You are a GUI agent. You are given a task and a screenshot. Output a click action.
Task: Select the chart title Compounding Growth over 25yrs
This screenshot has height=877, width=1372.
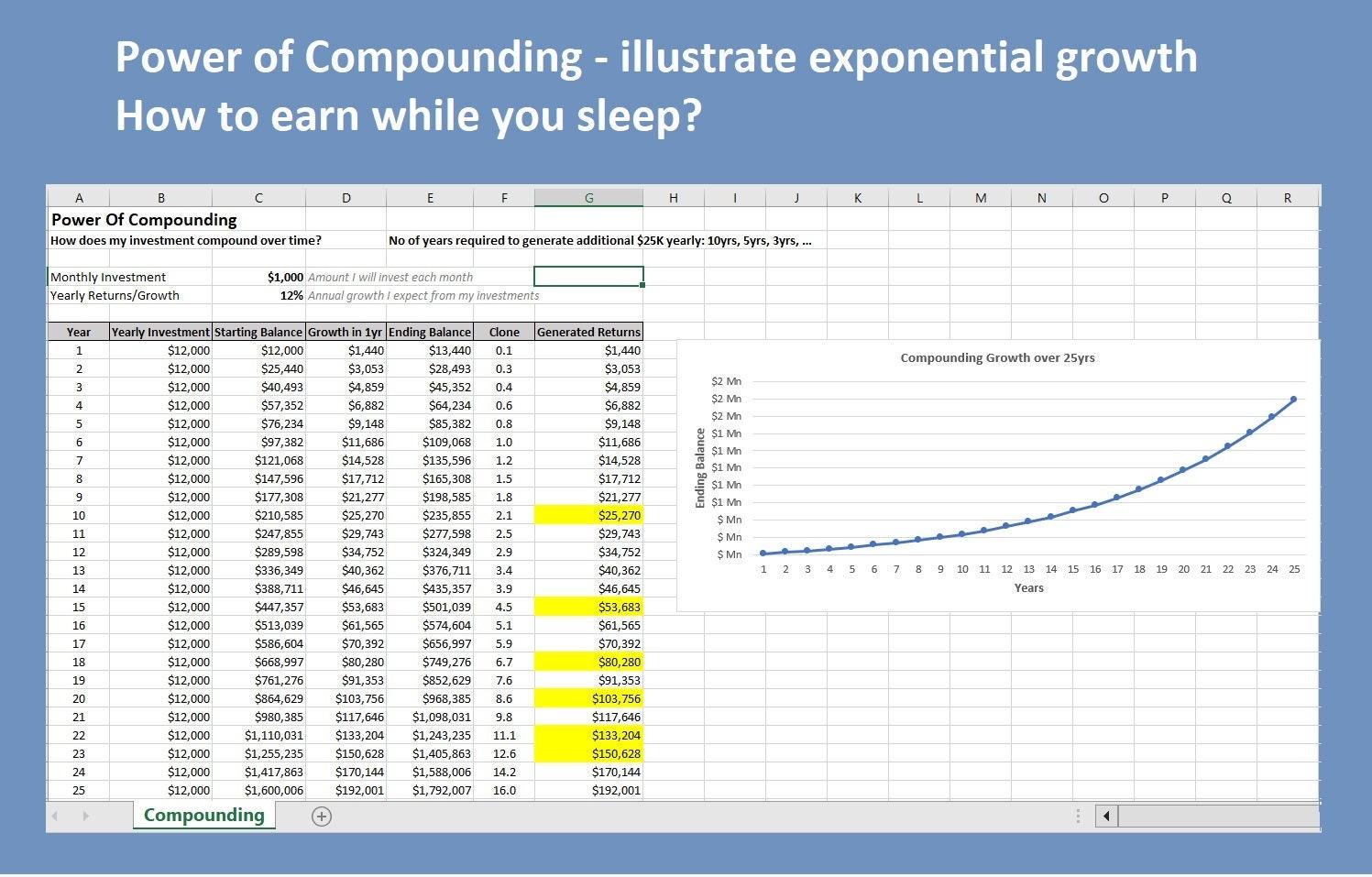click(998, 357)
